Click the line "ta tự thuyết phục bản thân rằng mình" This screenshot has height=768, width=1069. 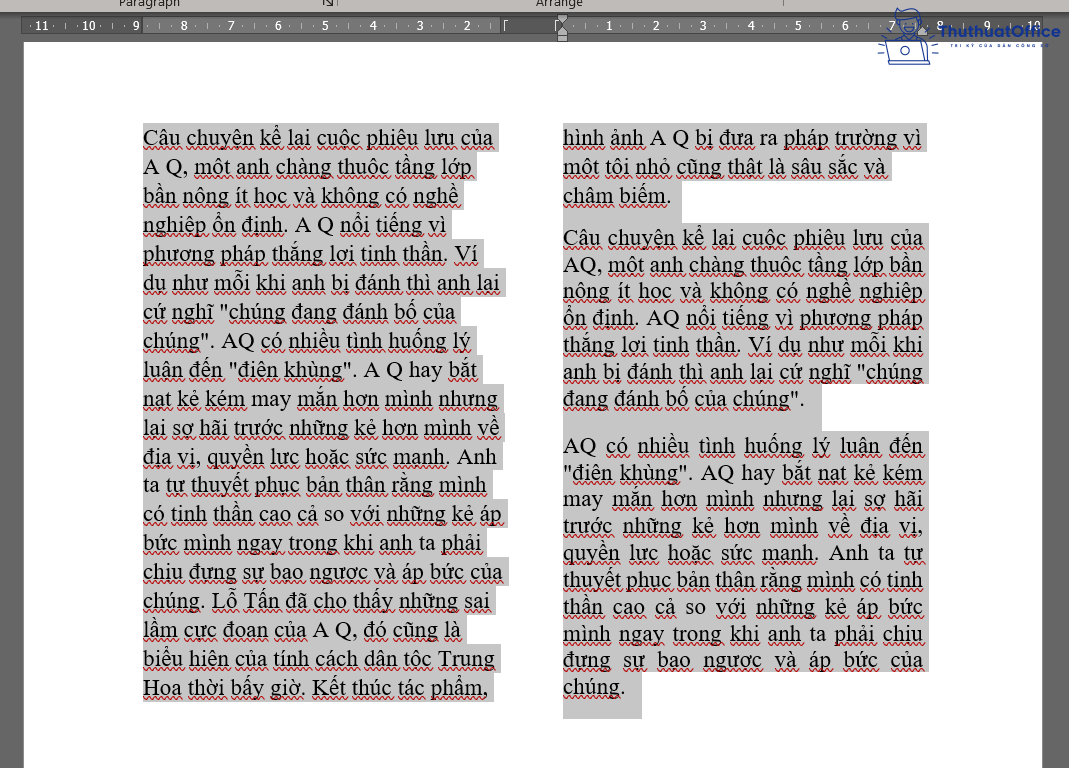coord(314,486)
